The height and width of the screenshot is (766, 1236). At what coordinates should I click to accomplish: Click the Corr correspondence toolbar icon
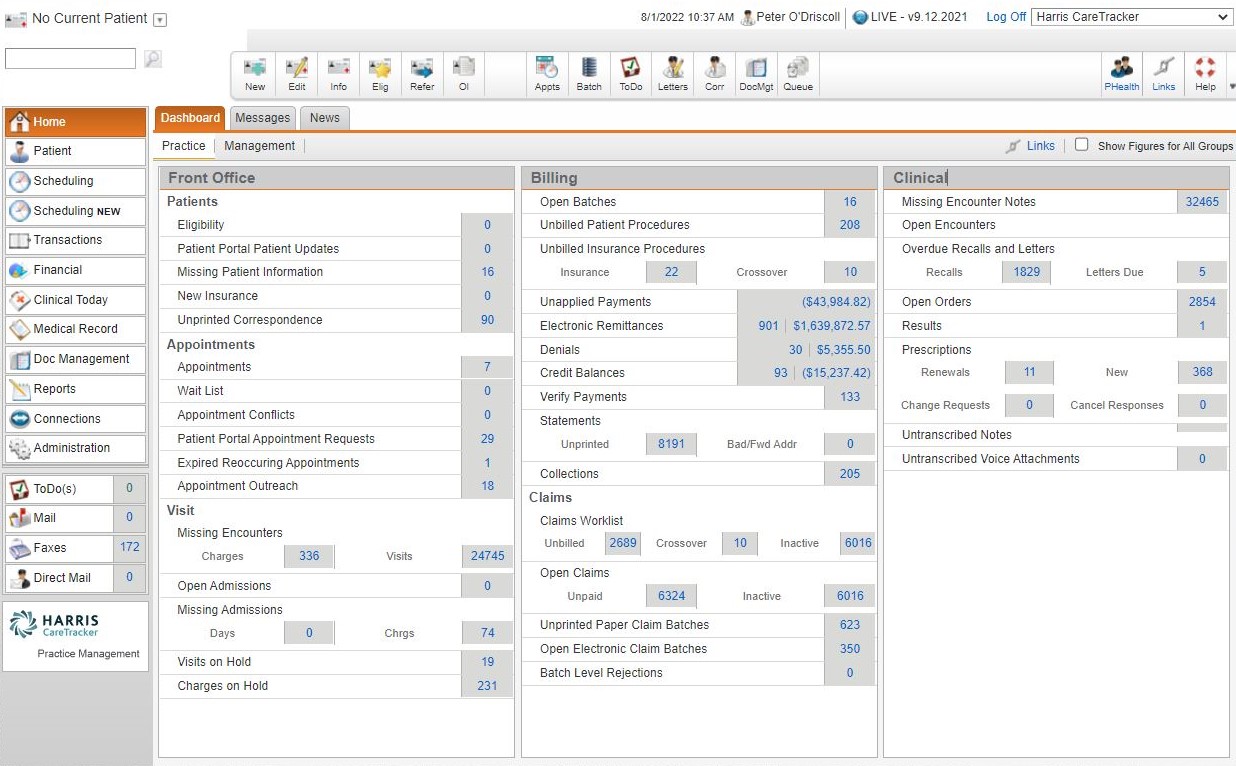point(715,74)
